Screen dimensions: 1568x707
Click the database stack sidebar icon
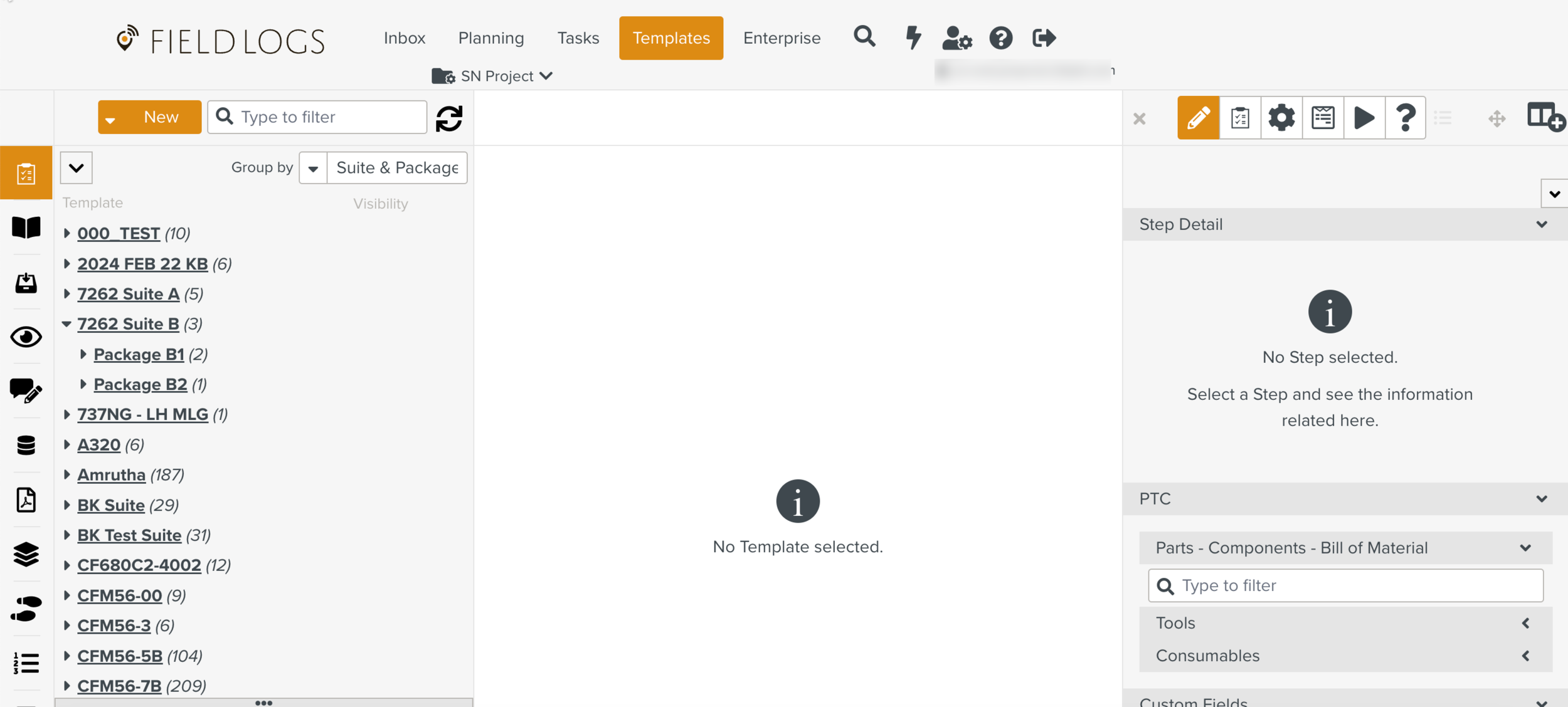[x=26, y=445]
